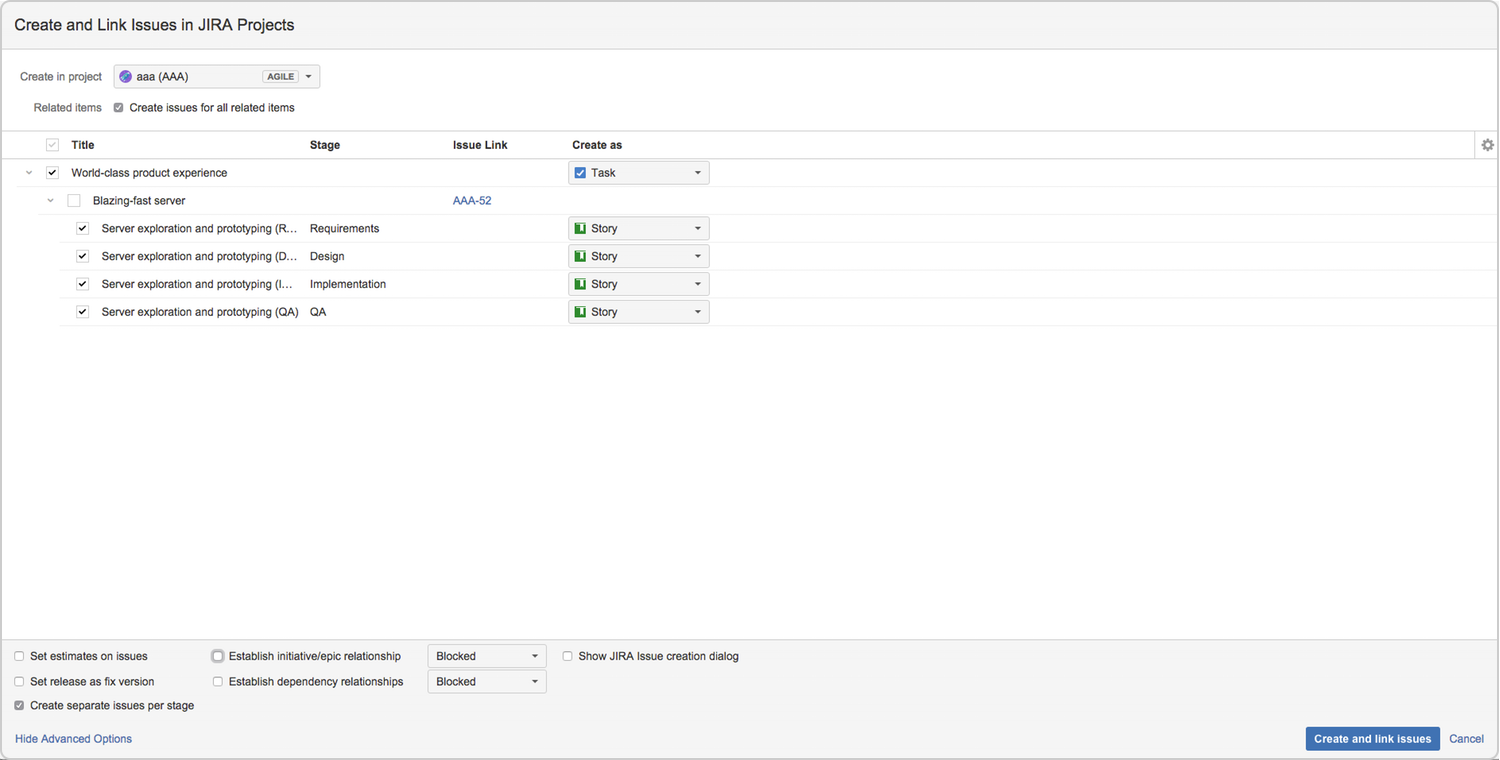Click the Title column header
Screen dimensions: 1500x760
coord(83,145)
